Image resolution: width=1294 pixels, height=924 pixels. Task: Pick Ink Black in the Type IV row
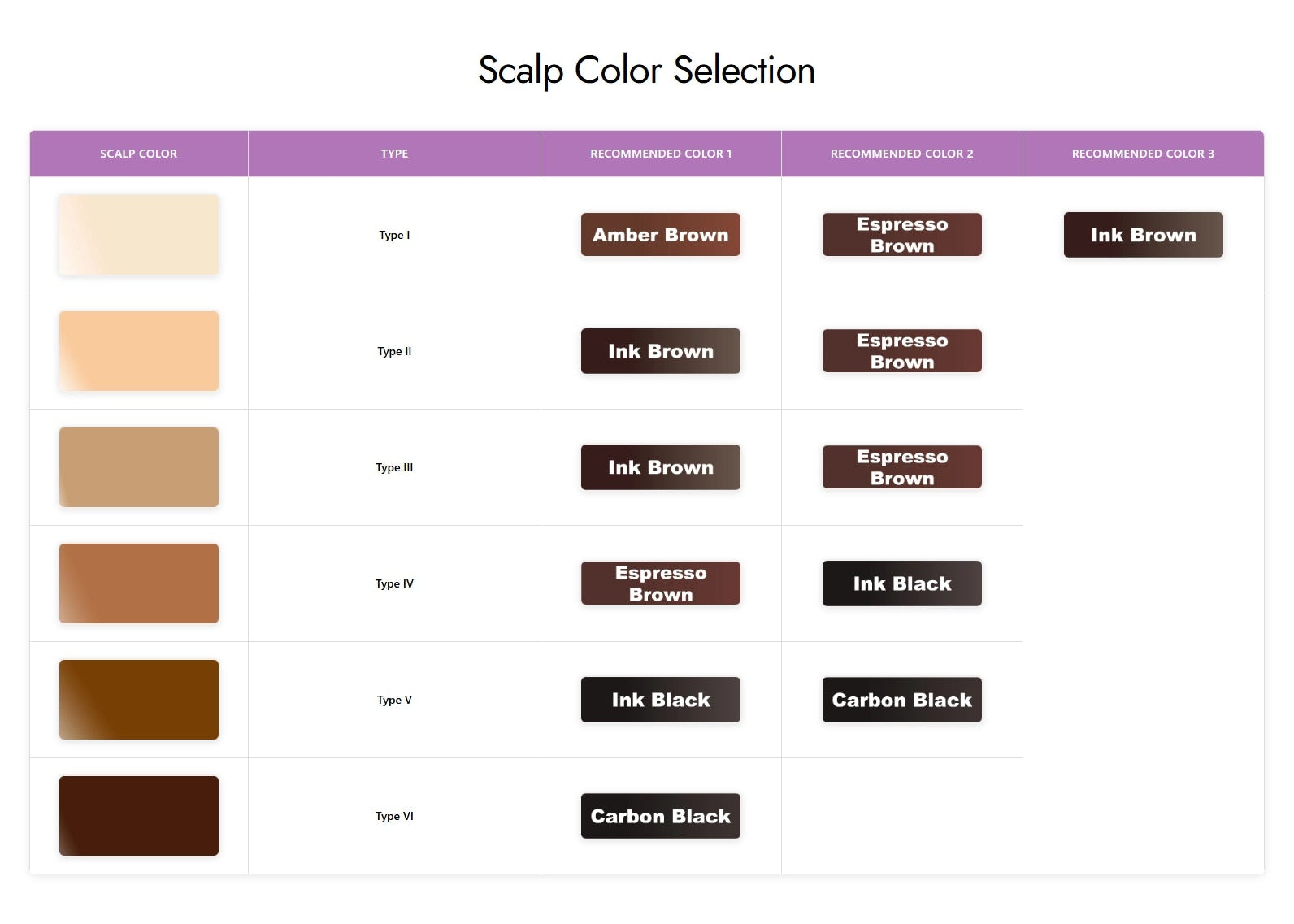pos(901,583)
